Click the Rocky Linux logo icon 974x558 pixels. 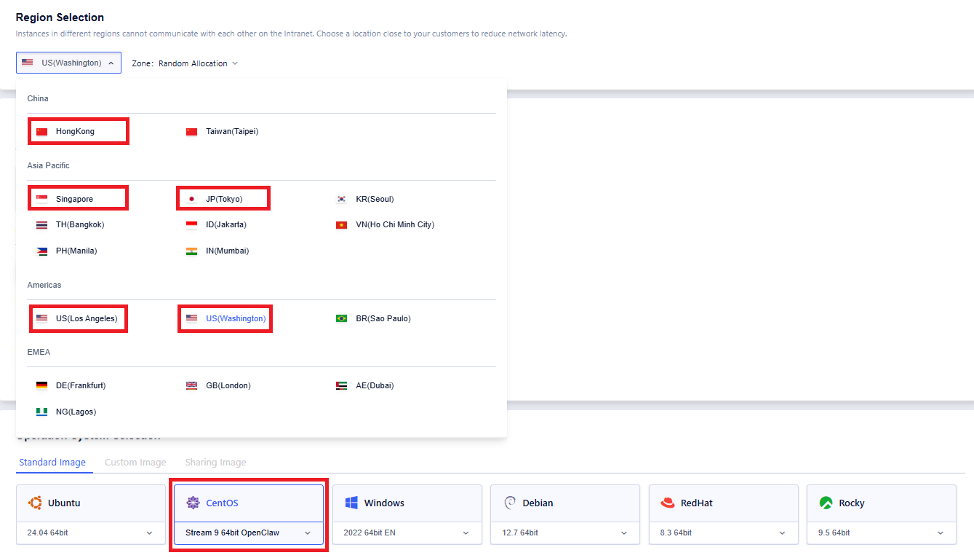pyautogui.click(x=826, y=503)
